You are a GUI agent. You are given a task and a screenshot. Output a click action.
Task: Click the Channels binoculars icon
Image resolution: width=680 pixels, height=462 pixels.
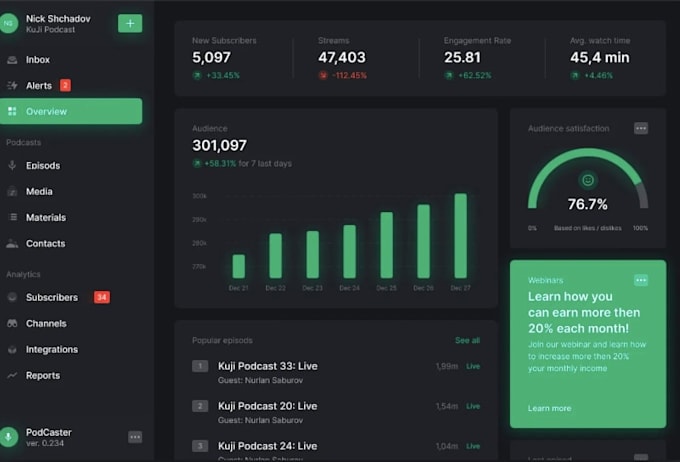(x=12, y=323)
